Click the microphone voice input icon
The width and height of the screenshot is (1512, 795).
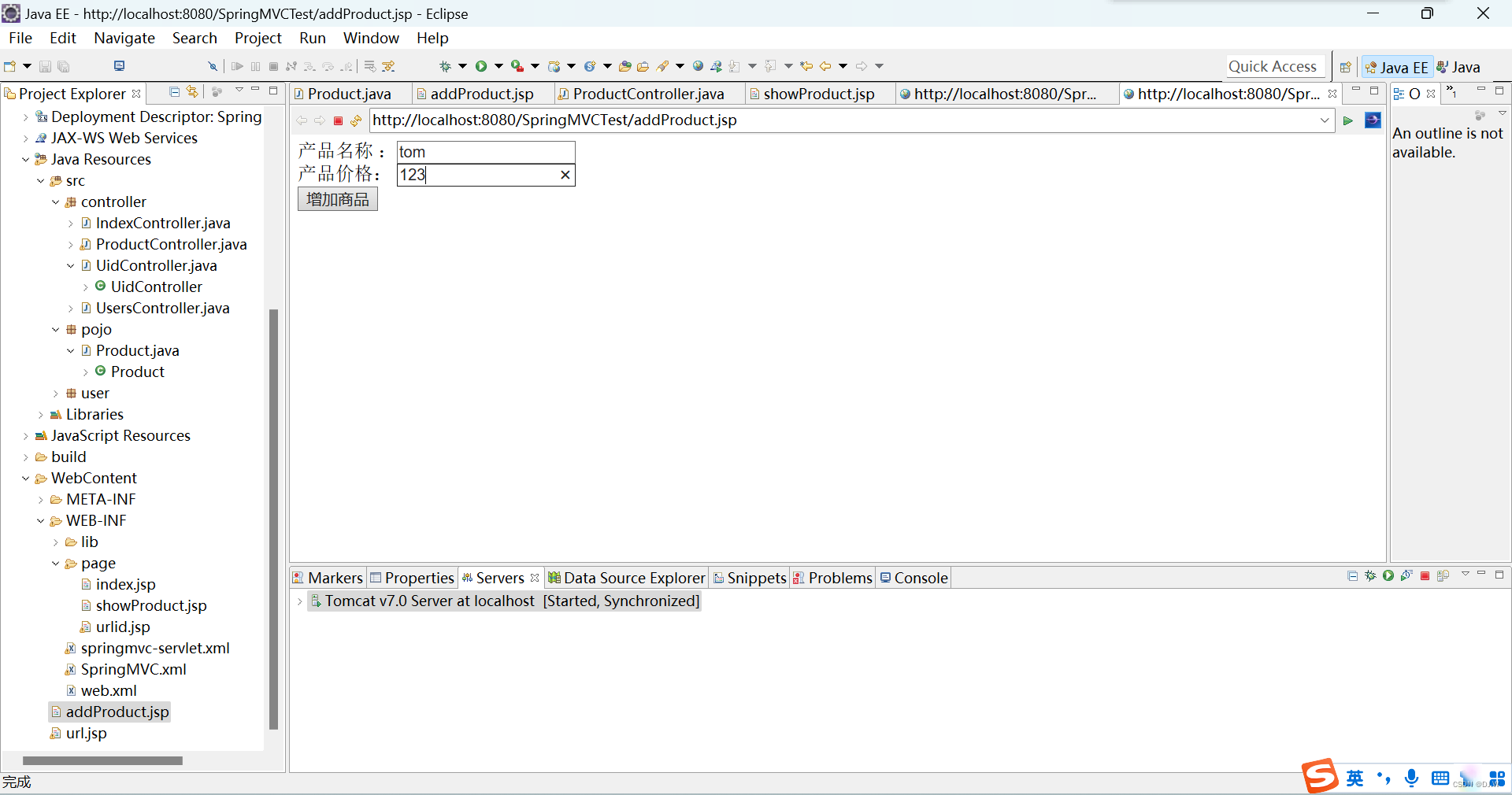1411,778
